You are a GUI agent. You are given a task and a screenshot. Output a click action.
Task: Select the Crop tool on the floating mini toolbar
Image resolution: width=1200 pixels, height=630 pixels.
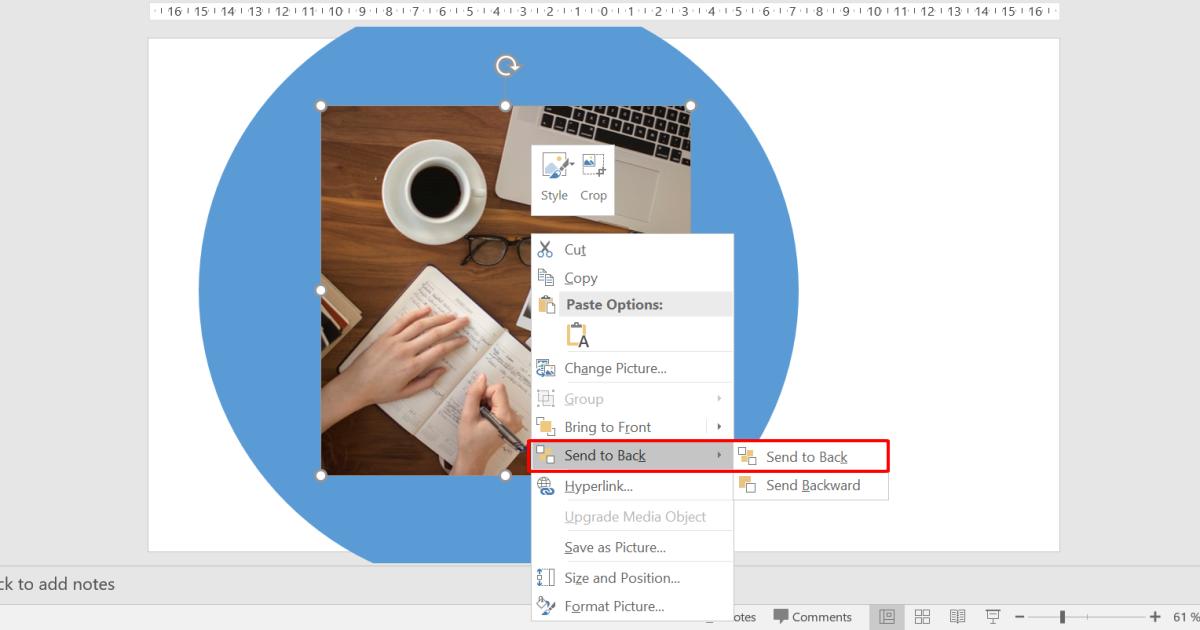click(x=594, y=178)
